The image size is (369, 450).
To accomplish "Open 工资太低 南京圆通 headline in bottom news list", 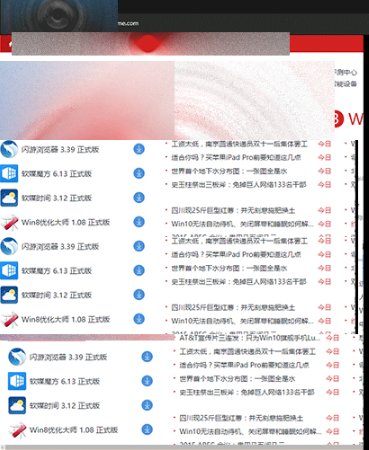I will (247, 351).
